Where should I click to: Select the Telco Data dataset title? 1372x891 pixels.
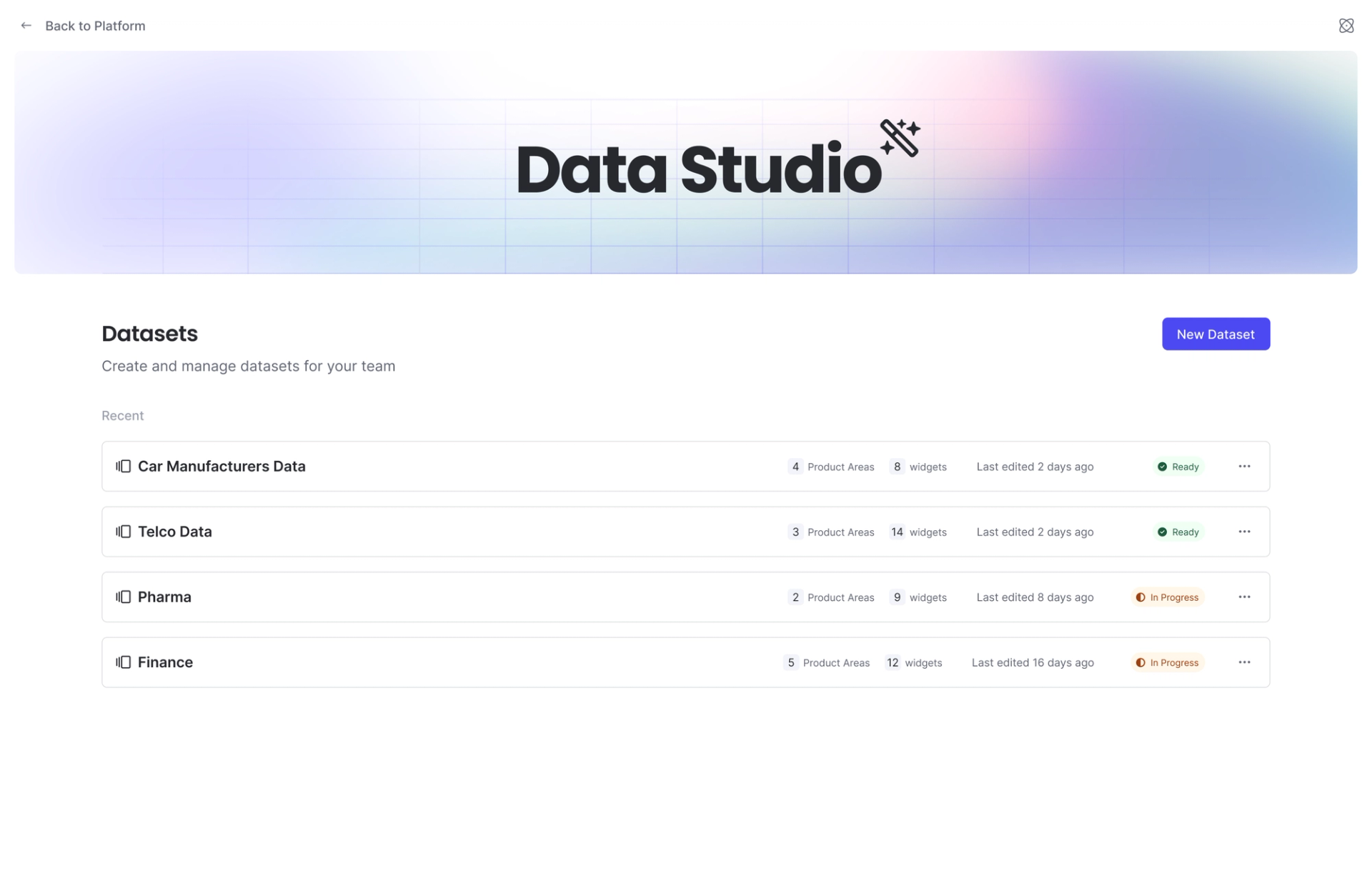[x=174, y=532]
